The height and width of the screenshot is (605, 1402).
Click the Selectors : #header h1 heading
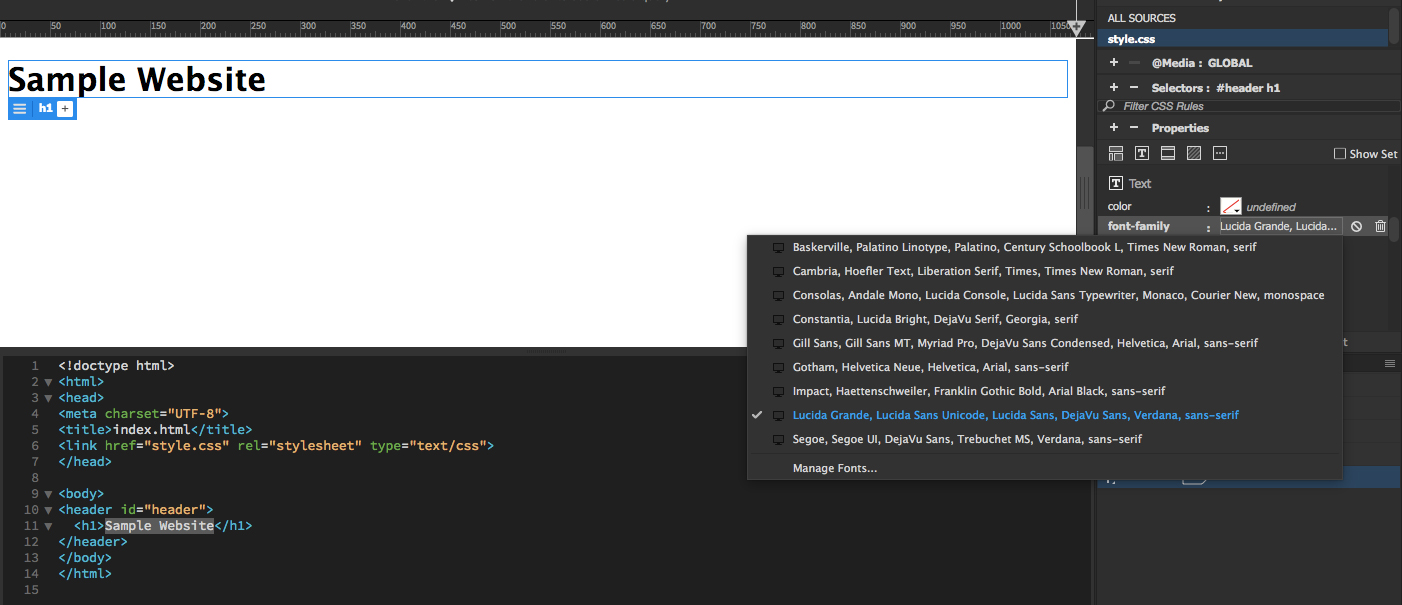point(1215,88)
